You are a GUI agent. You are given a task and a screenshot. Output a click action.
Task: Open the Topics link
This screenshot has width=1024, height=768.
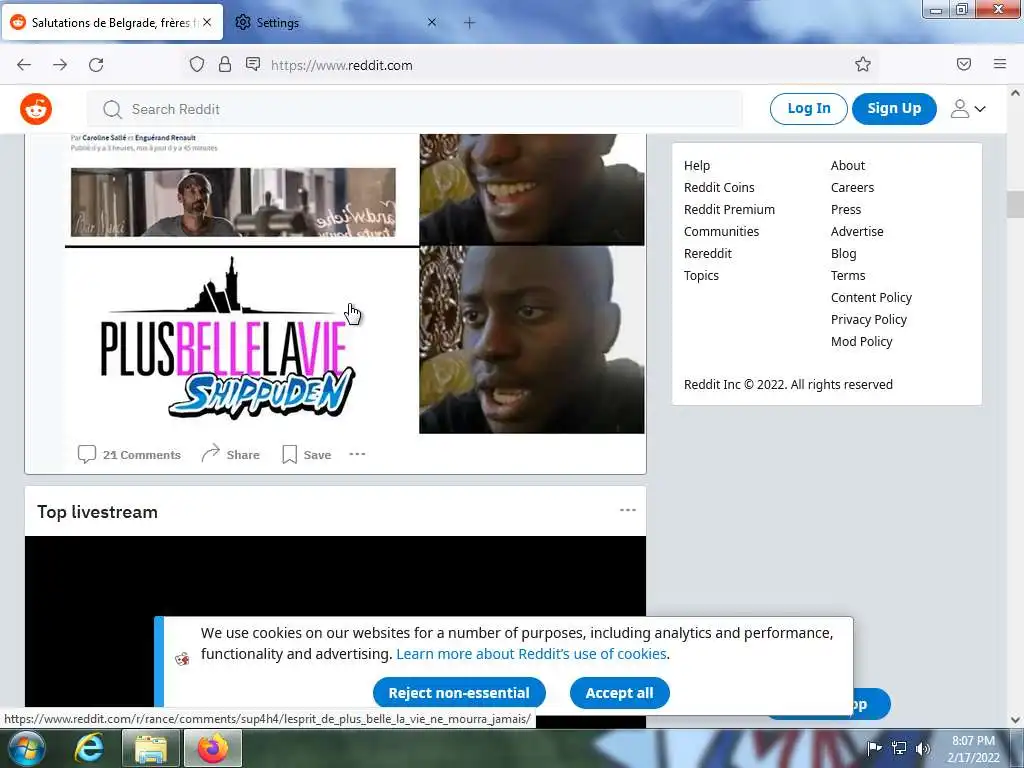tap(701, 276)
